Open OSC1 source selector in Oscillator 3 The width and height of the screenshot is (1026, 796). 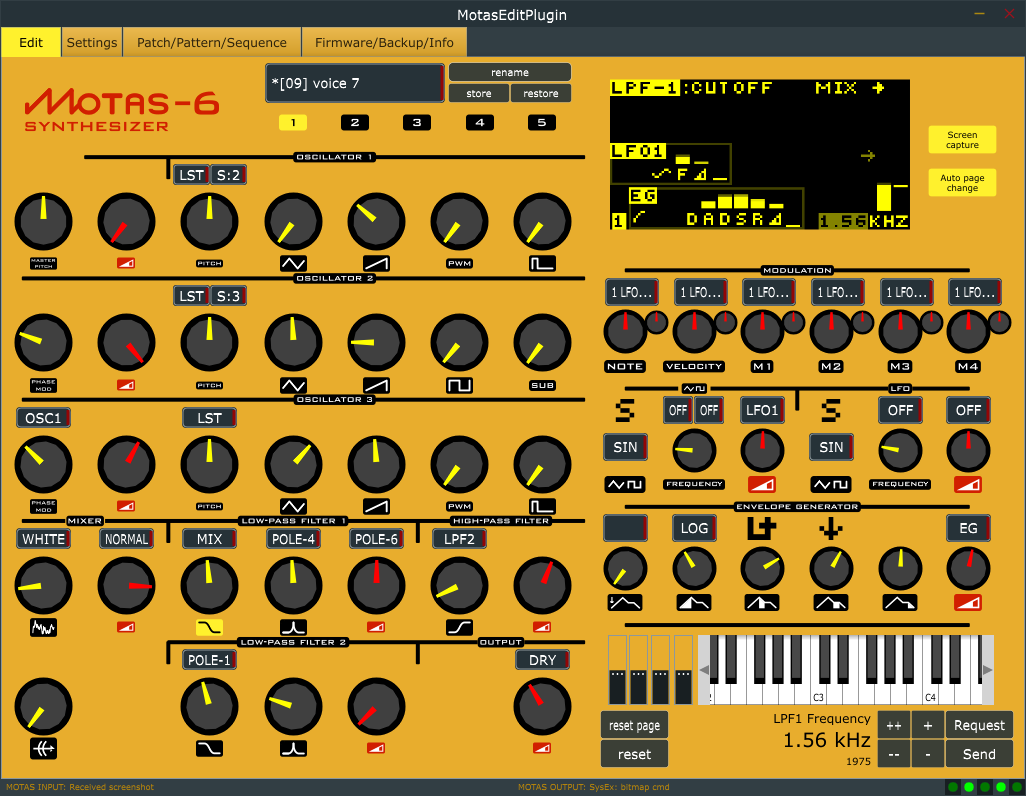tap(43, 418)
